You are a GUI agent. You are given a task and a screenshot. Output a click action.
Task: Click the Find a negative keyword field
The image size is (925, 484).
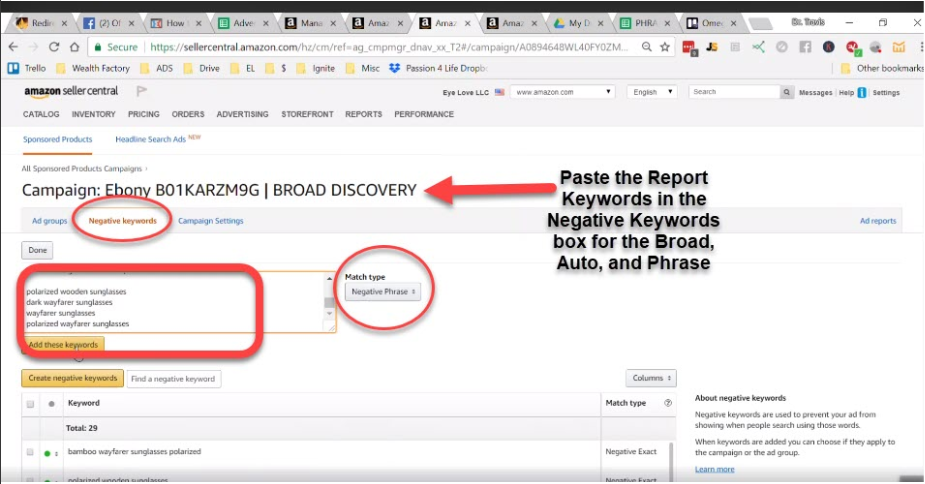point(173,379)
